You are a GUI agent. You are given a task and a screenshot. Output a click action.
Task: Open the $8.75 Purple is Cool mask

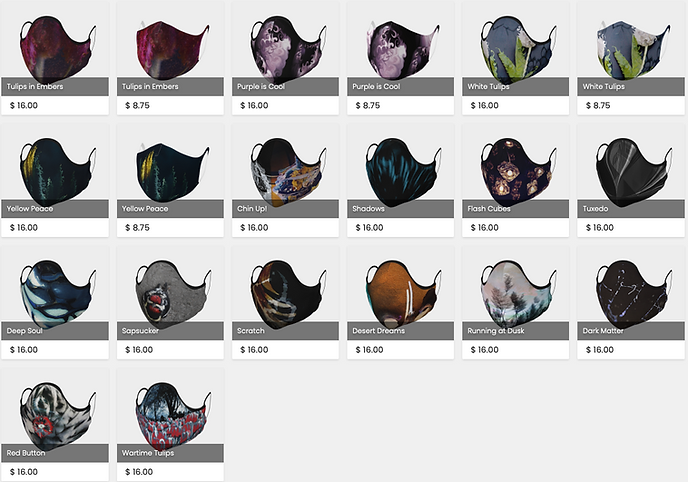[x=401, y=50]
